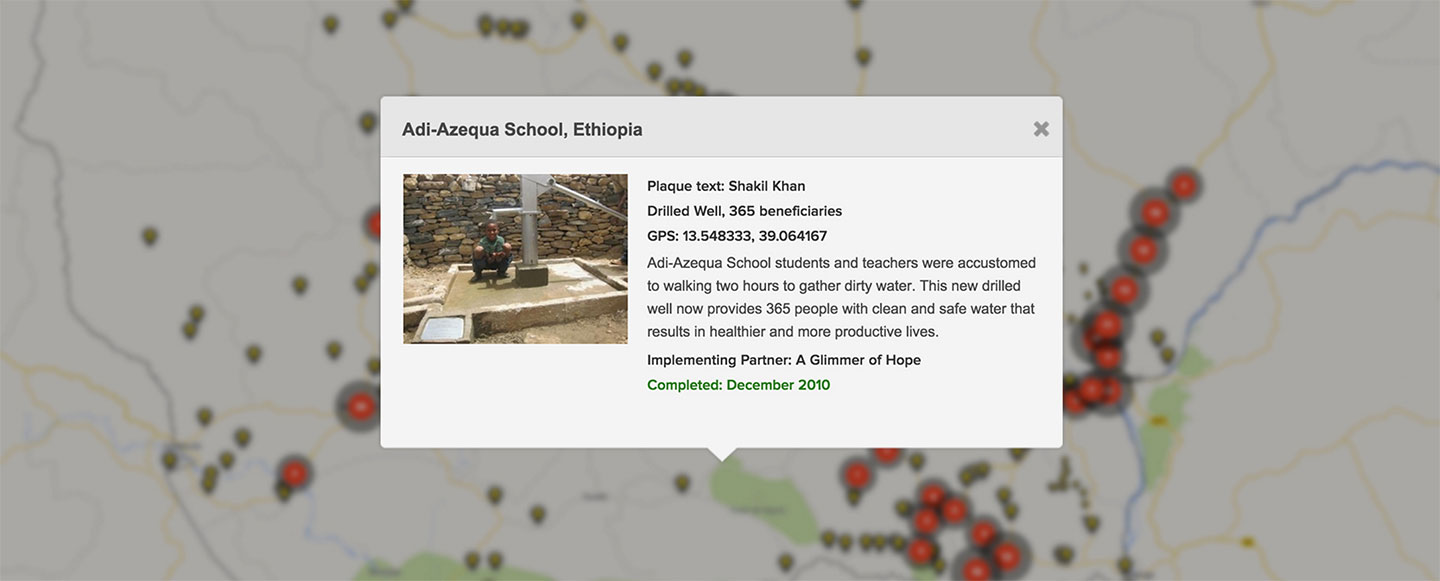Select large red marker left of popup bottom

[360, 406]
